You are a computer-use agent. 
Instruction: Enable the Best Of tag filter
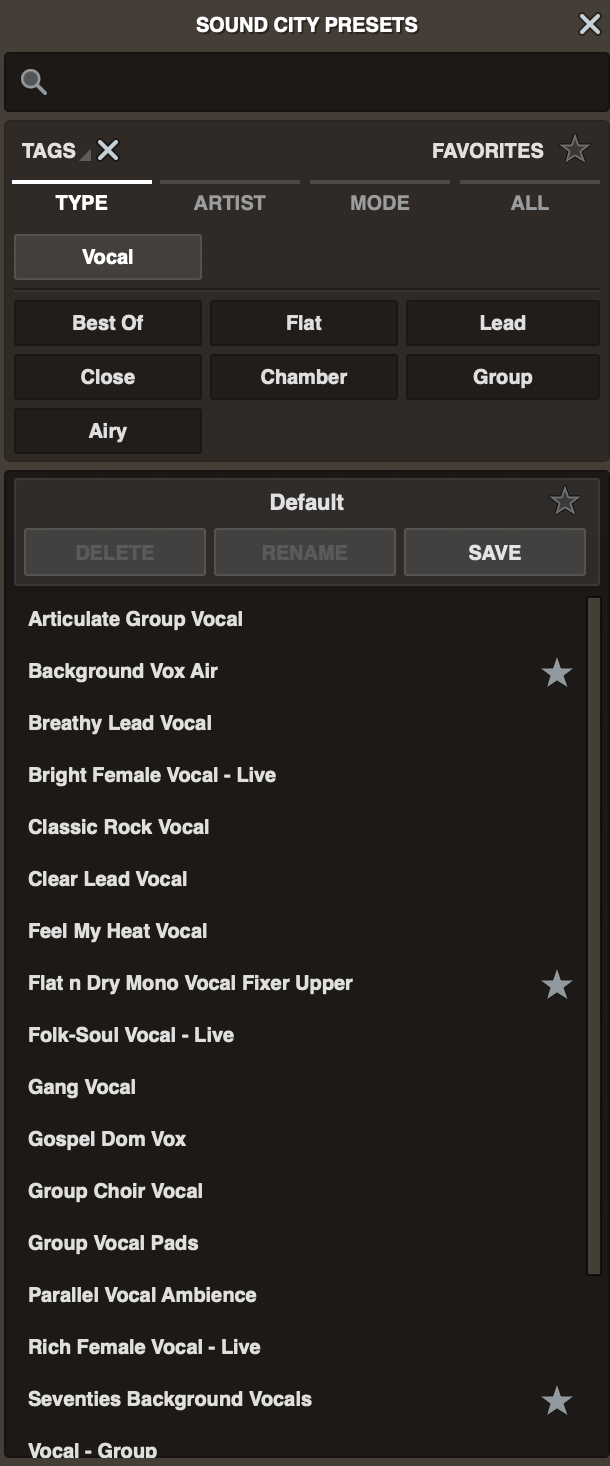[x=108, y=323]
